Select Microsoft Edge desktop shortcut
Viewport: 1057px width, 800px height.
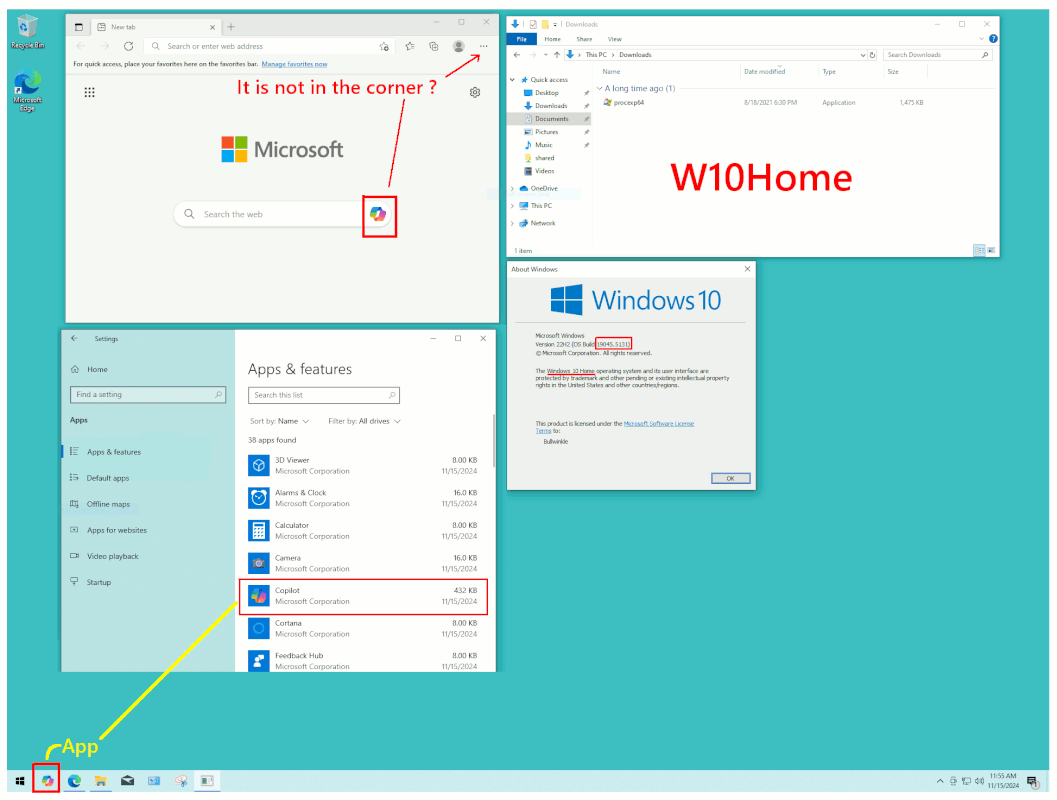[x=27, y=90]
